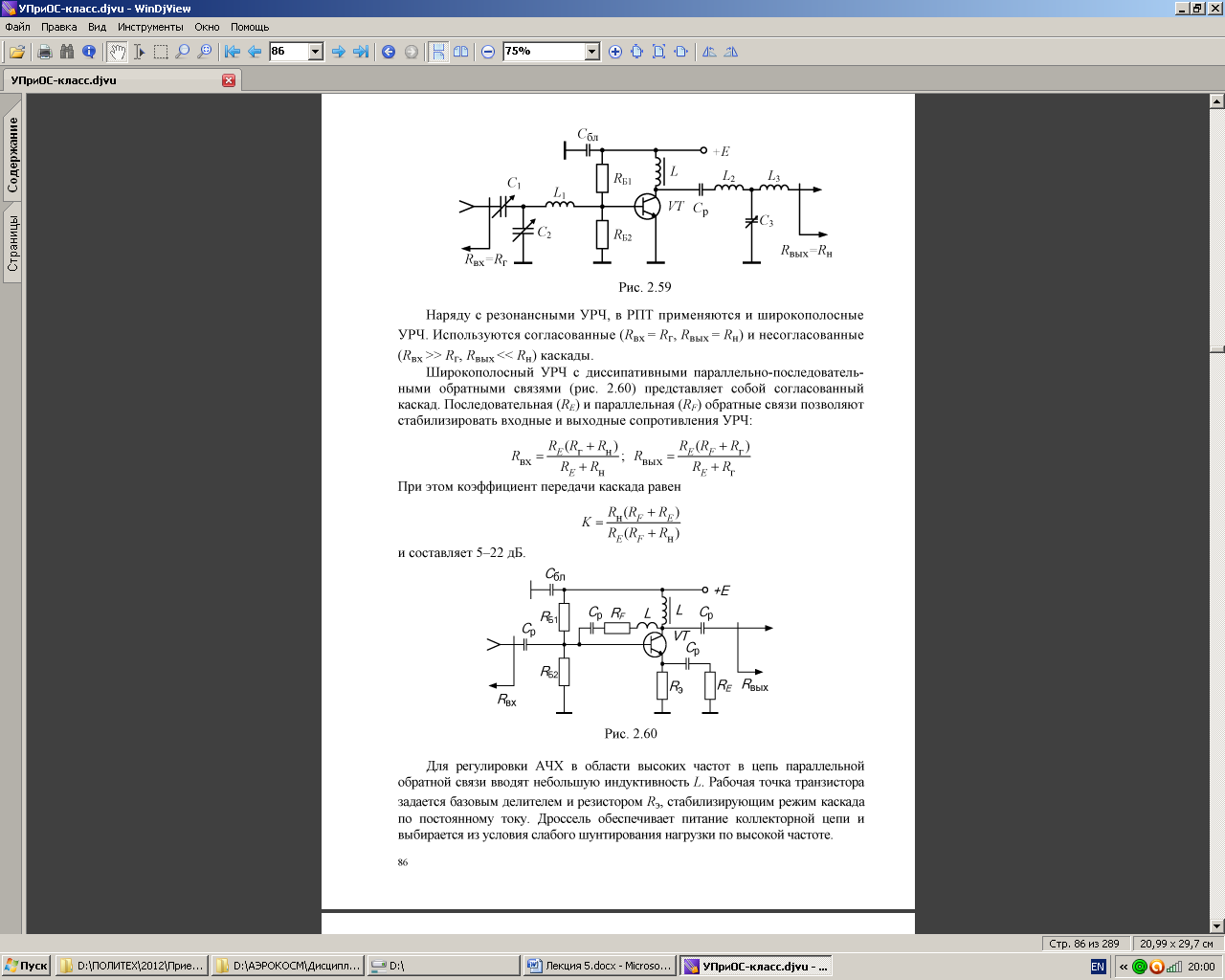Rotate the page left

(x=709, y=52)
